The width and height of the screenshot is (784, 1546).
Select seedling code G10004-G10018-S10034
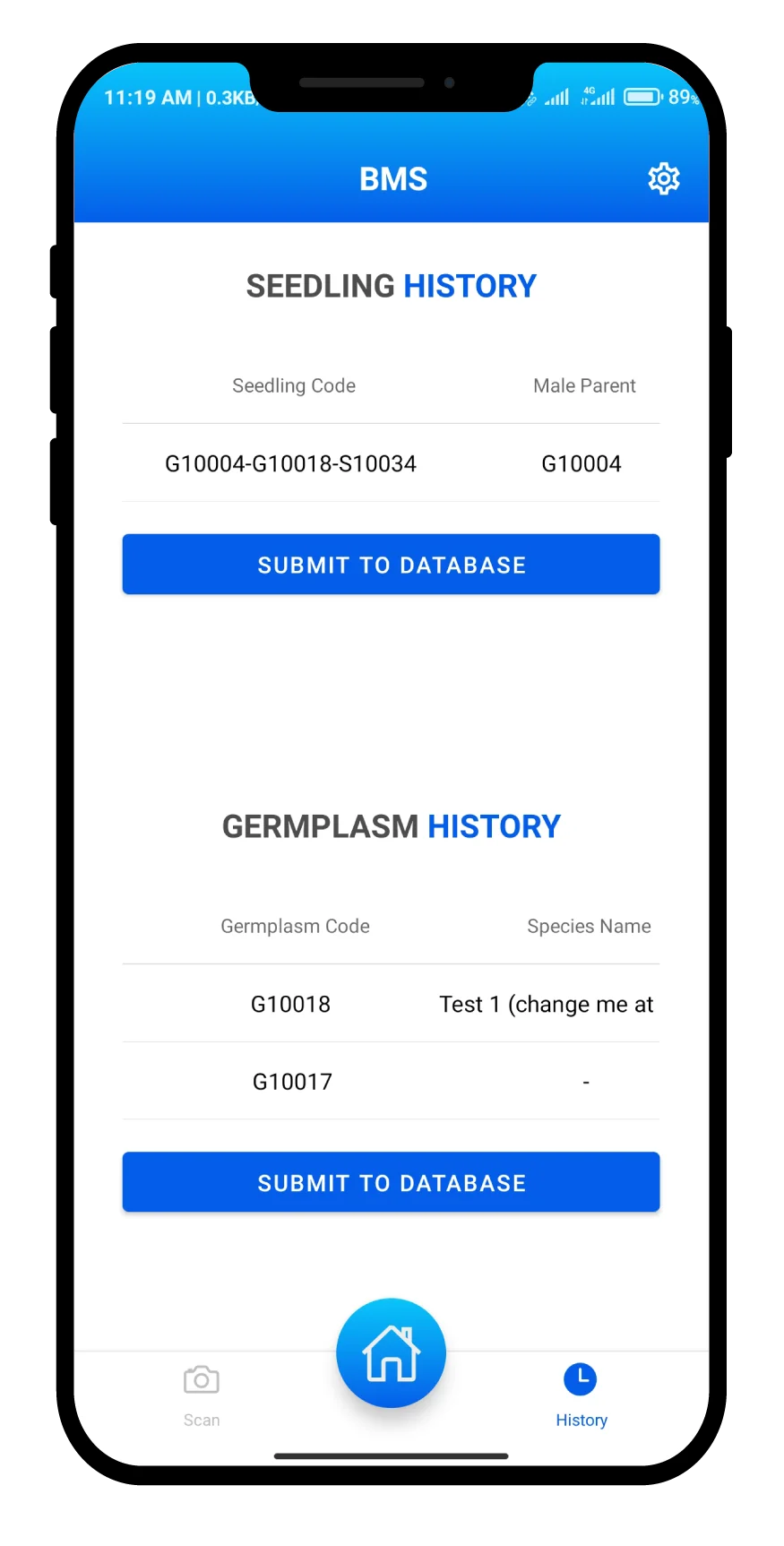290,463
